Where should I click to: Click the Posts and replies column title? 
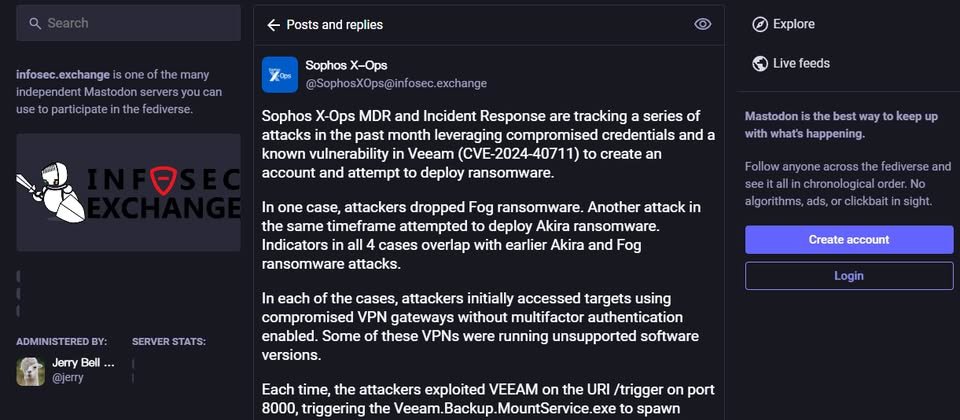pyautogui.click(x=334, y=25)
